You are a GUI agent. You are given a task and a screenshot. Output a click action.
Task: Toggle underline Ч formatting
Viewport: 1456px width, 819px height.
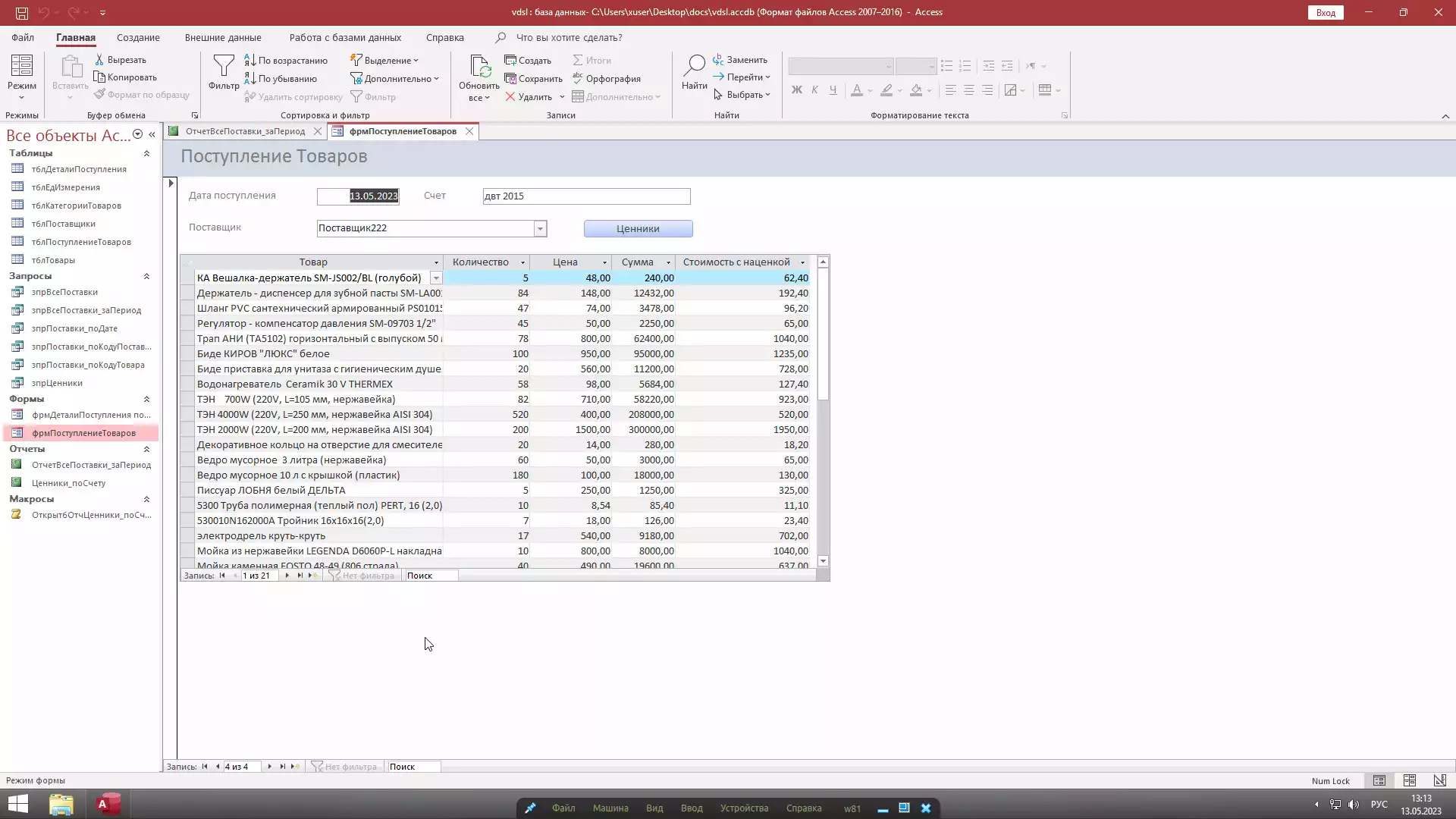833,89
